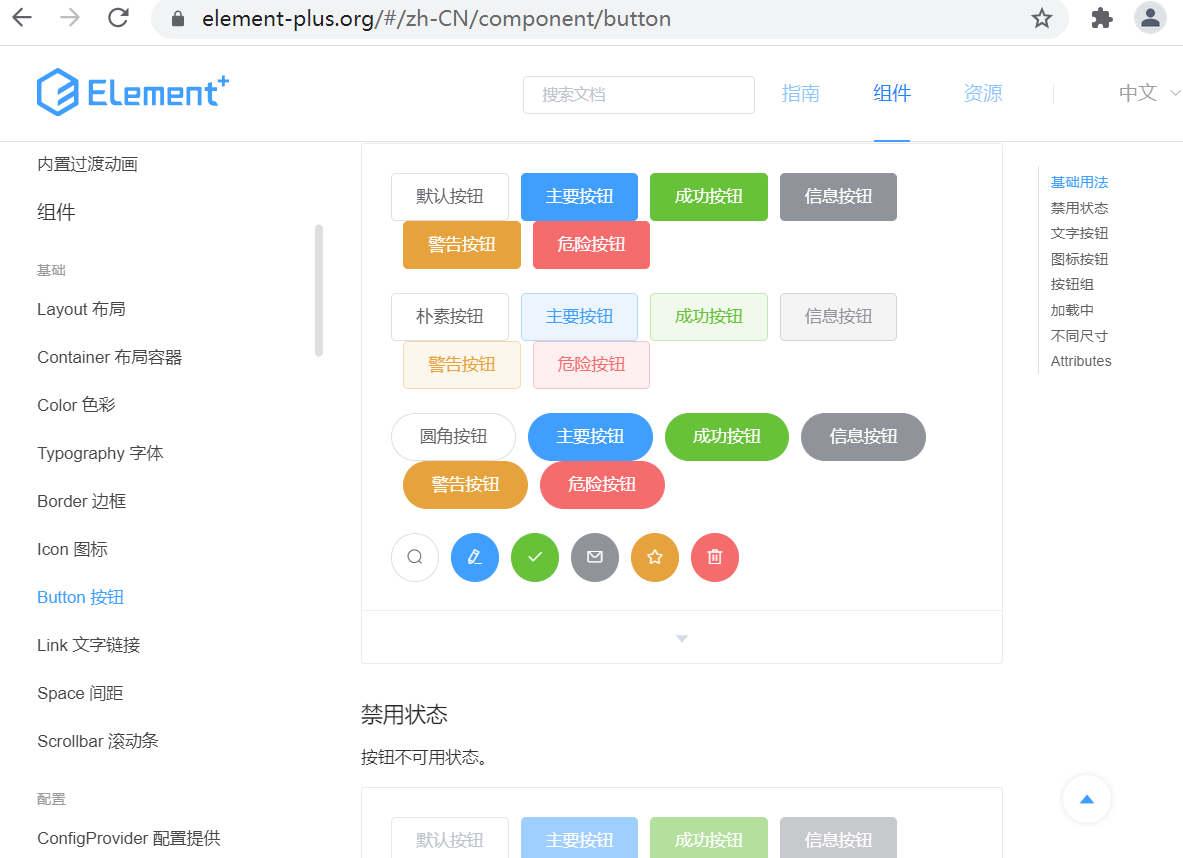Click the browser refresh icon

point(117,18)
